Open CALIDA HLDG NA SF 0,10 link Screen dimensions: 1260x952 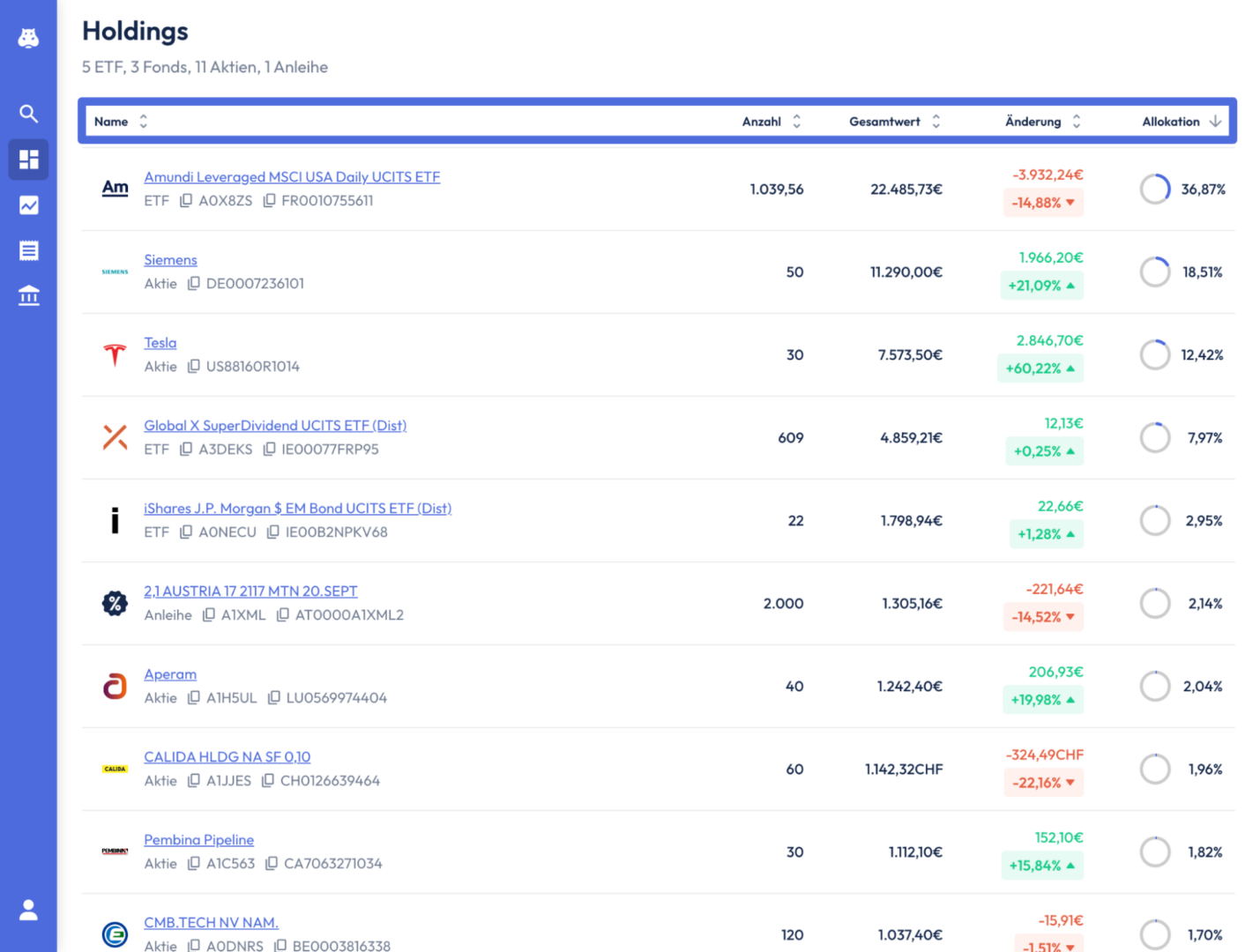(x=227, y=757)
